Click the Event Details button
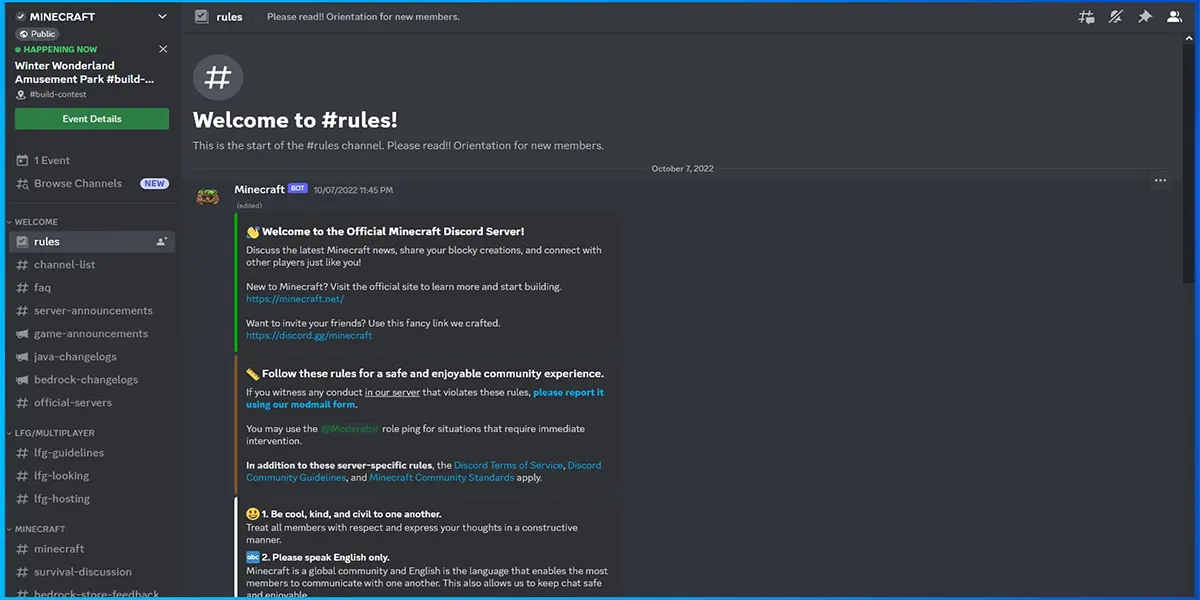This screenshot has width=1200, height=600. click(92, 119)
